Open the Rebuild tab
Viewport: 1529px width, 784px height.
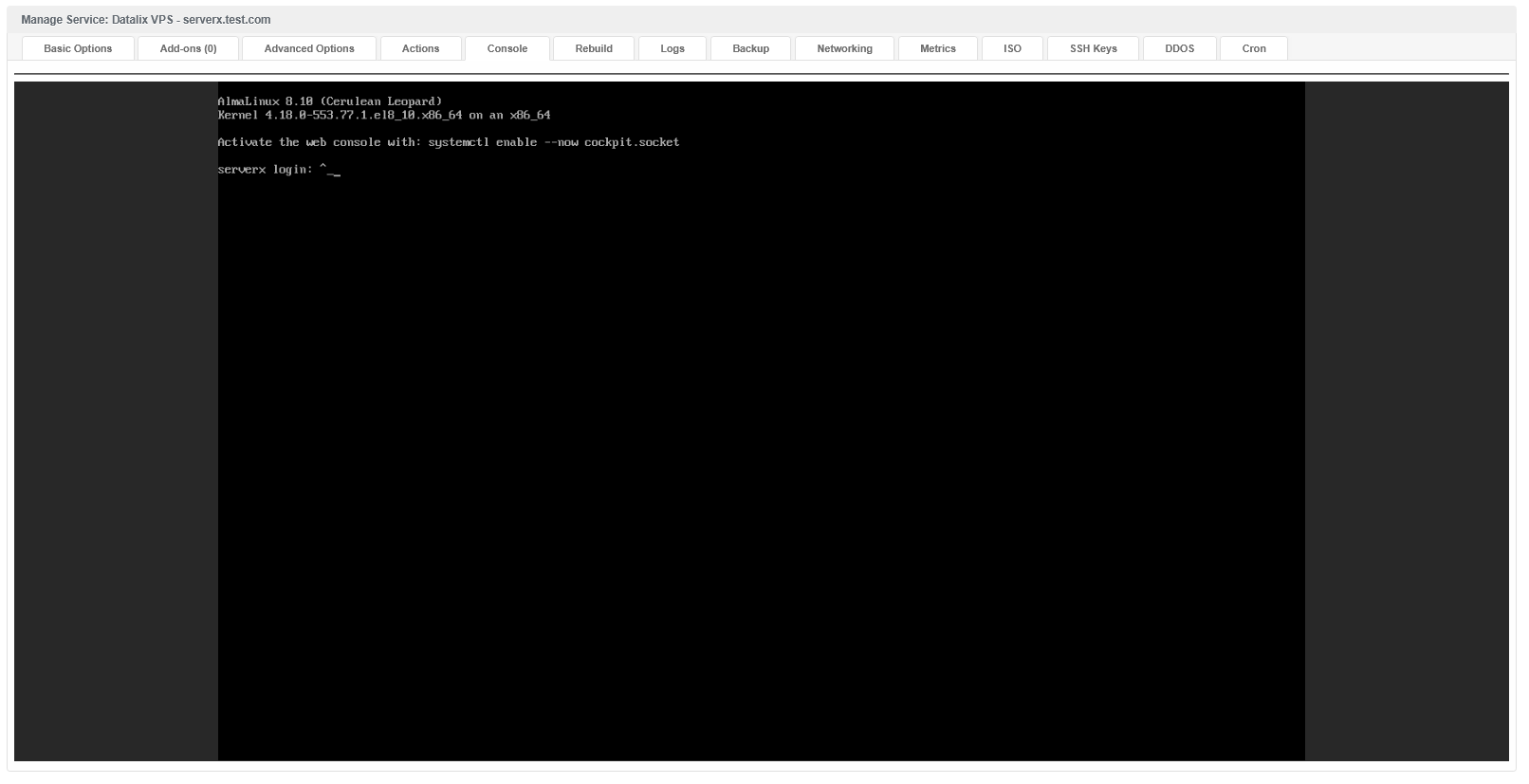coord(594,48)
